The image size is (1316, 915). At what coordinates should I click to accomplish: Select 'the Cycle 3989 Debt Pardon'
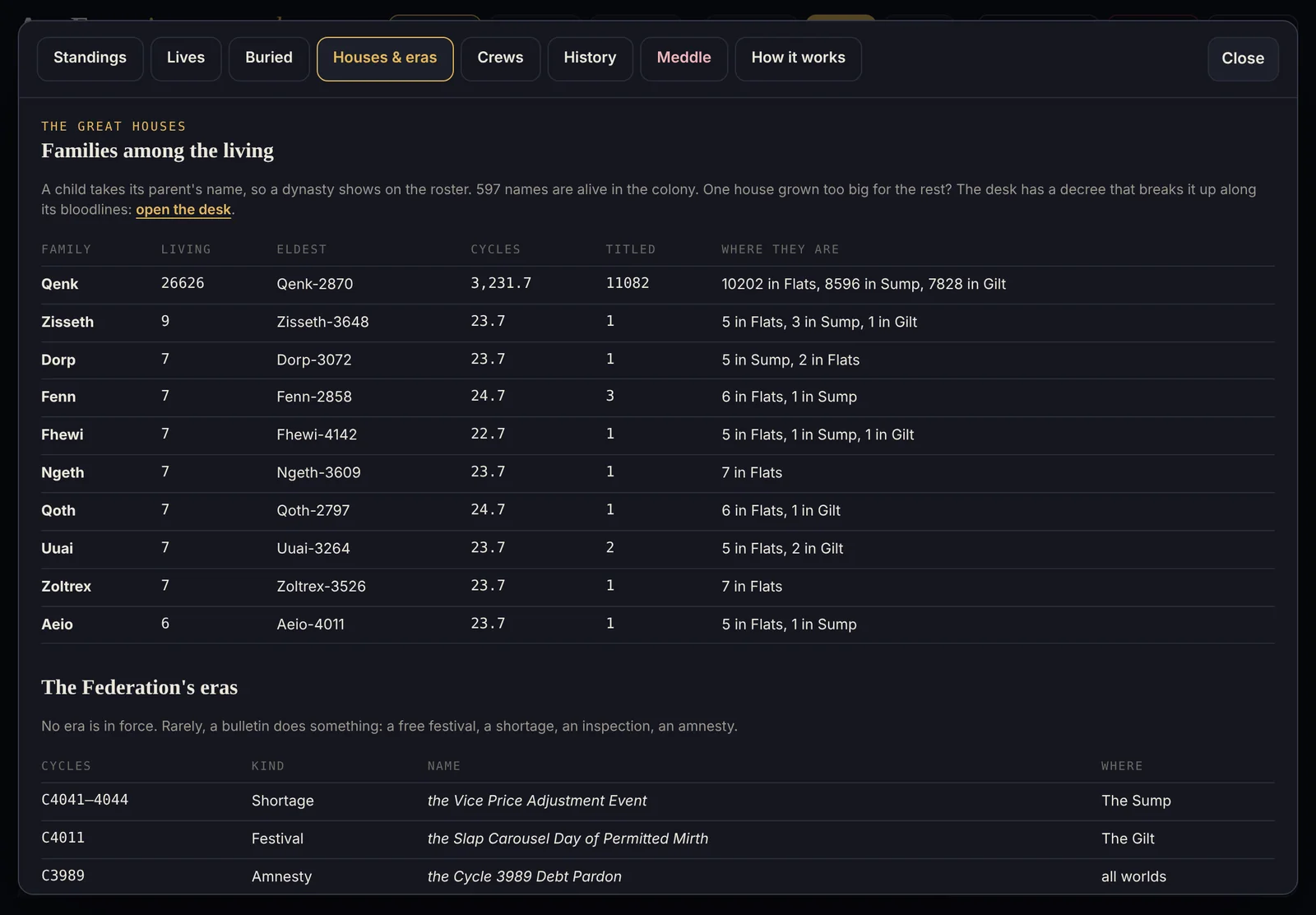525,876
